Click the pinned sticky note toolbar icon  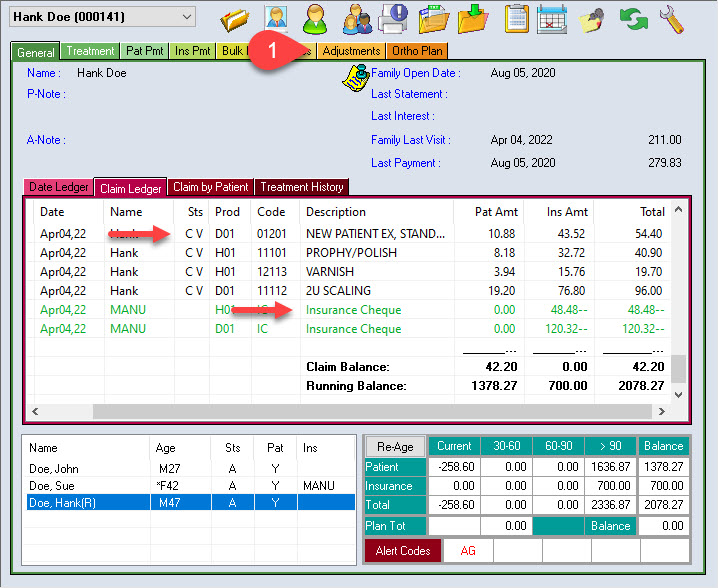591,19
